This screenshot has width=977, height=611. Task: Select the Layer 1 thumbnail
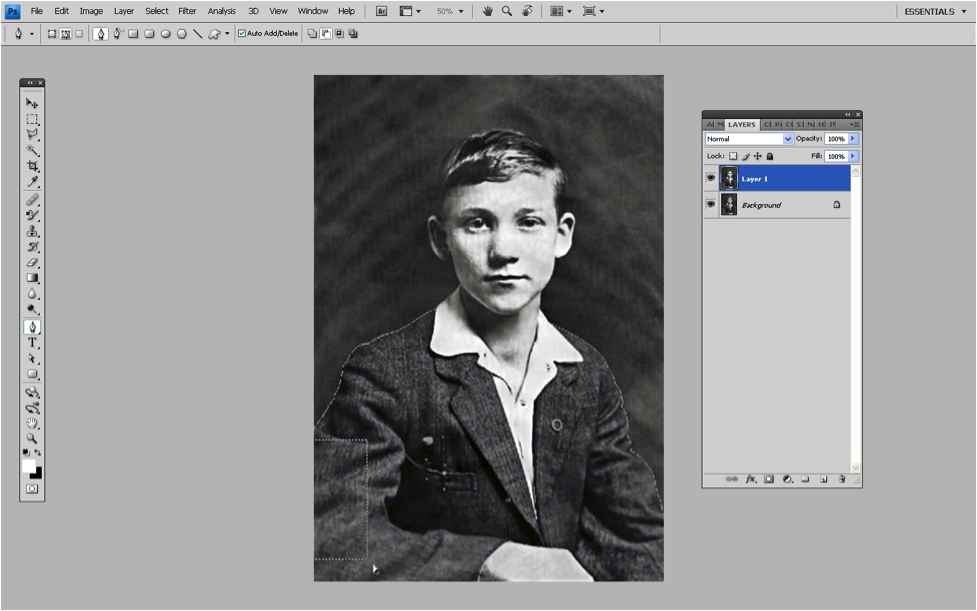click(729, 178)
